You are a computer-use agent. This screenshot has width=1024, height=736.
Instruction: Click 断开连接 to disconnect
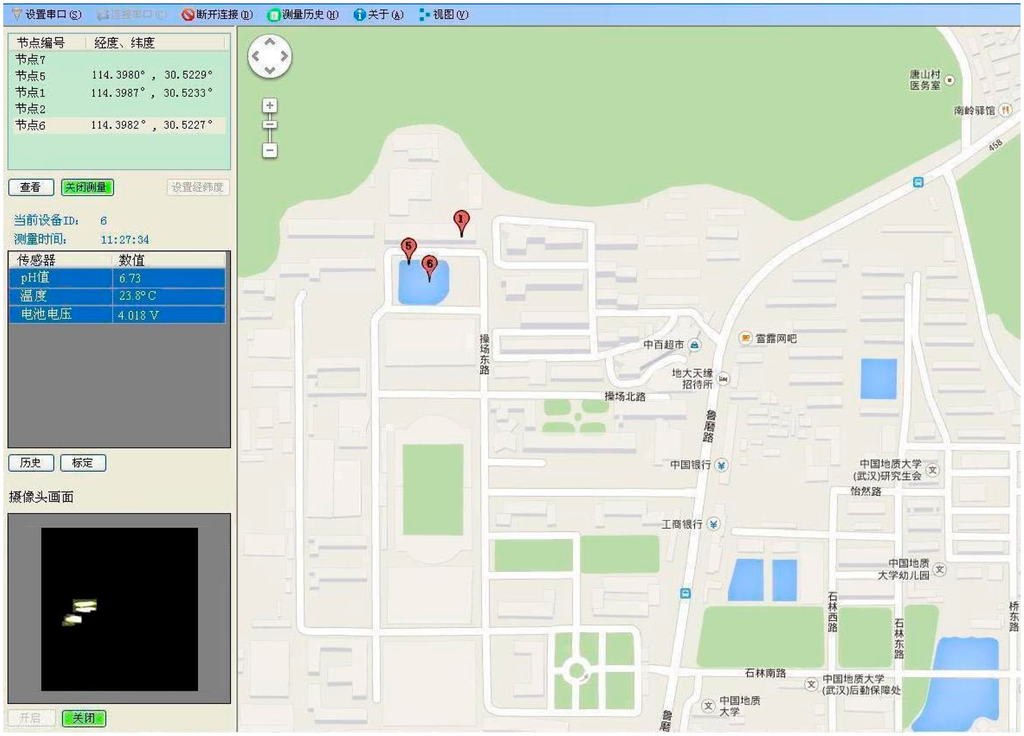pos(217,15)
